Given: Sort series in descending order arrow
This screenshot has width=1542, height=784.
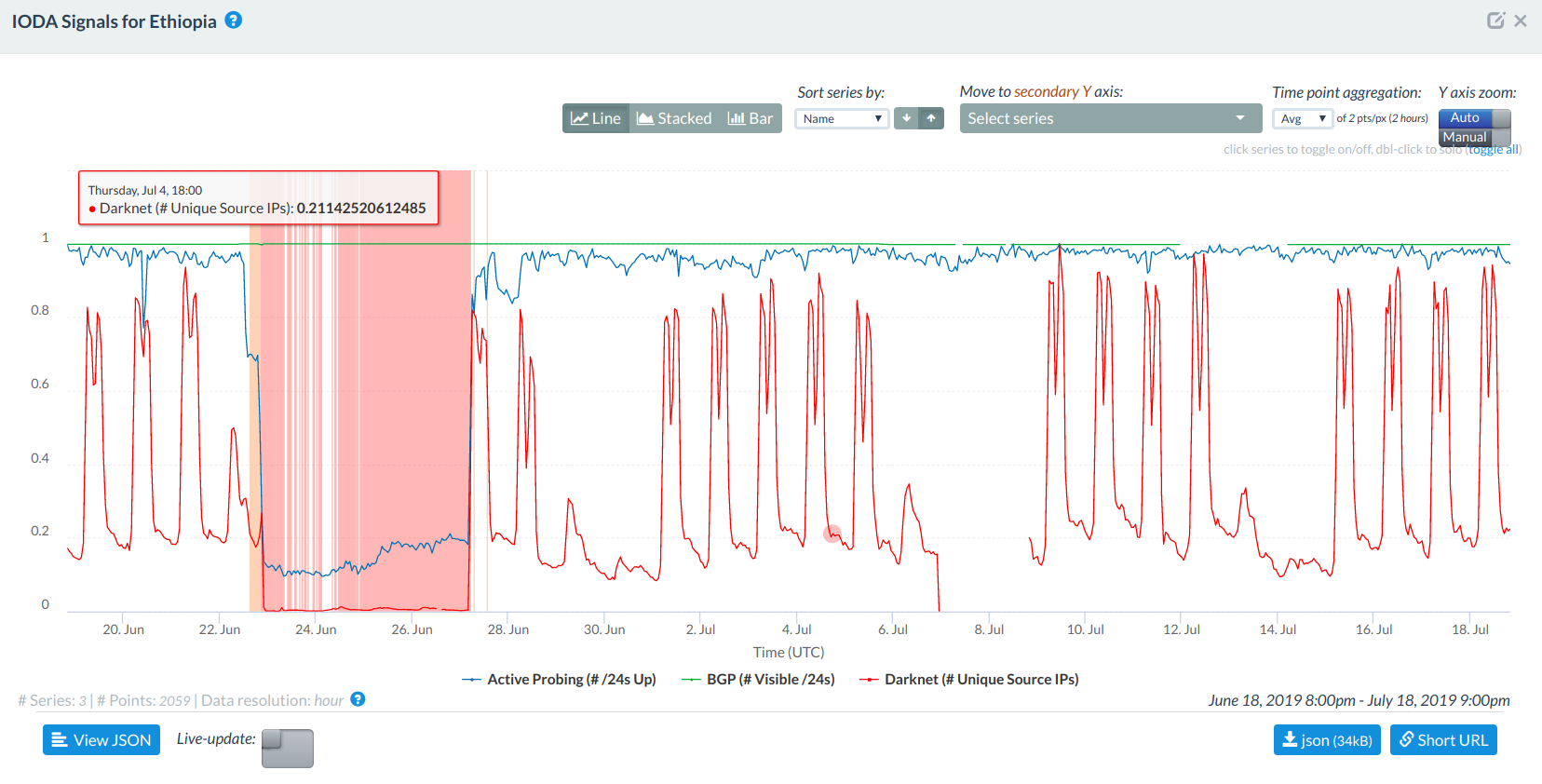Looking at the screenshot, I should click(x=906, y=118).
